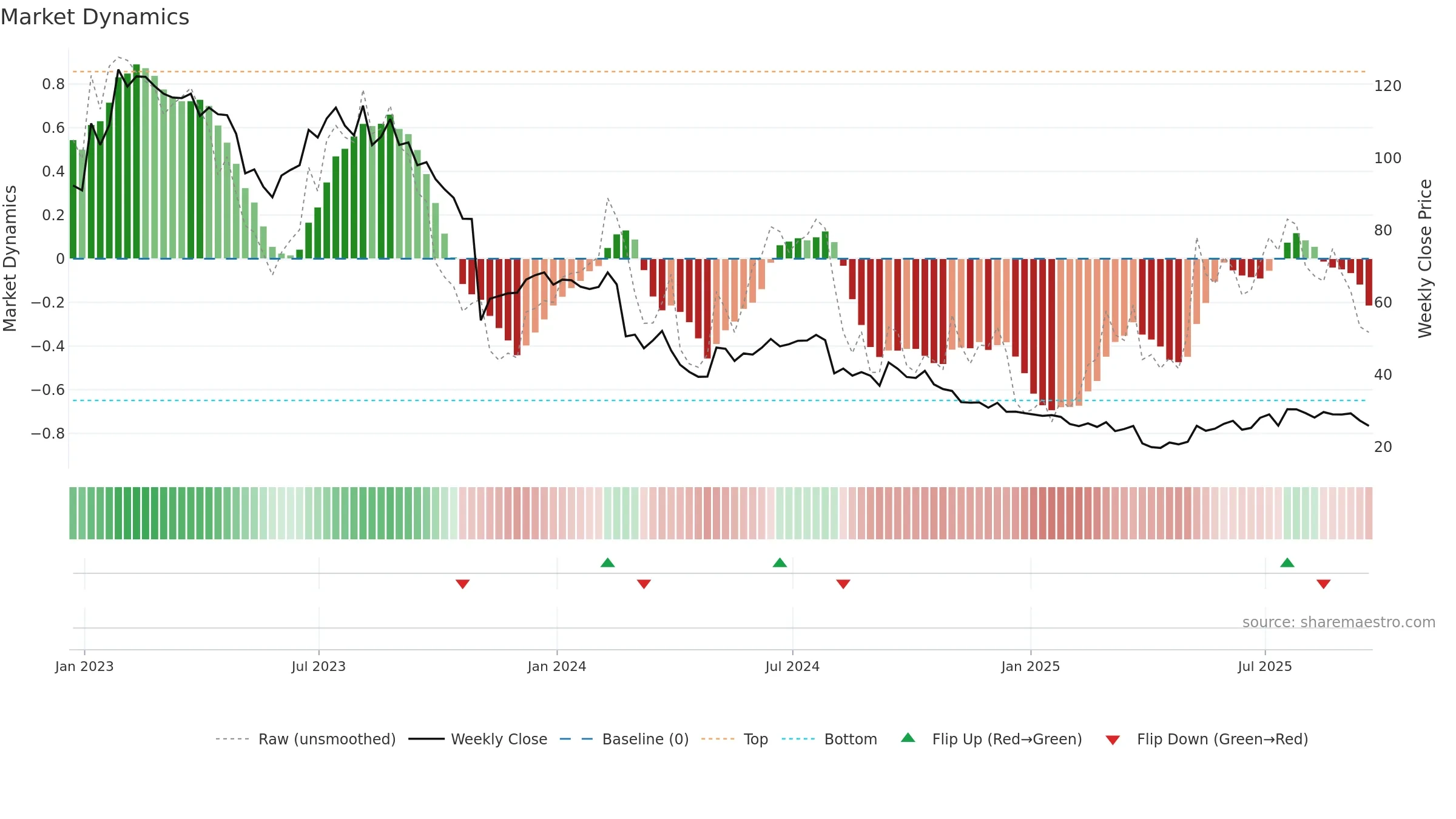The image size is (1456, 819).
Task: Click the Jul 2023 x-axis label
Action: (318, 666)
